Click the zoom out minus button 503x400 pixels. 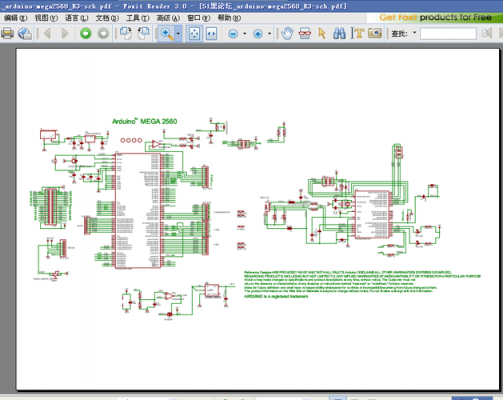(233, 34)
